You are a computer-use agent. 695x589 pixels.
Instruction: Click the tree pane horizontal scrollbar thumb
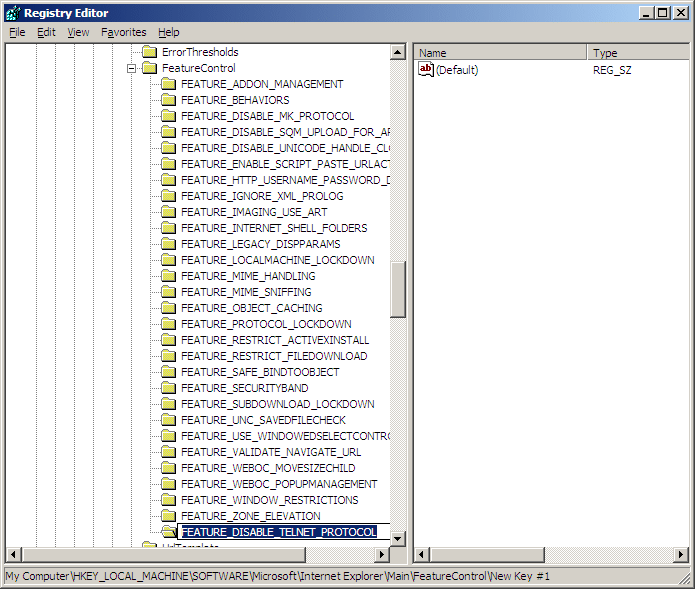point(164,554)
